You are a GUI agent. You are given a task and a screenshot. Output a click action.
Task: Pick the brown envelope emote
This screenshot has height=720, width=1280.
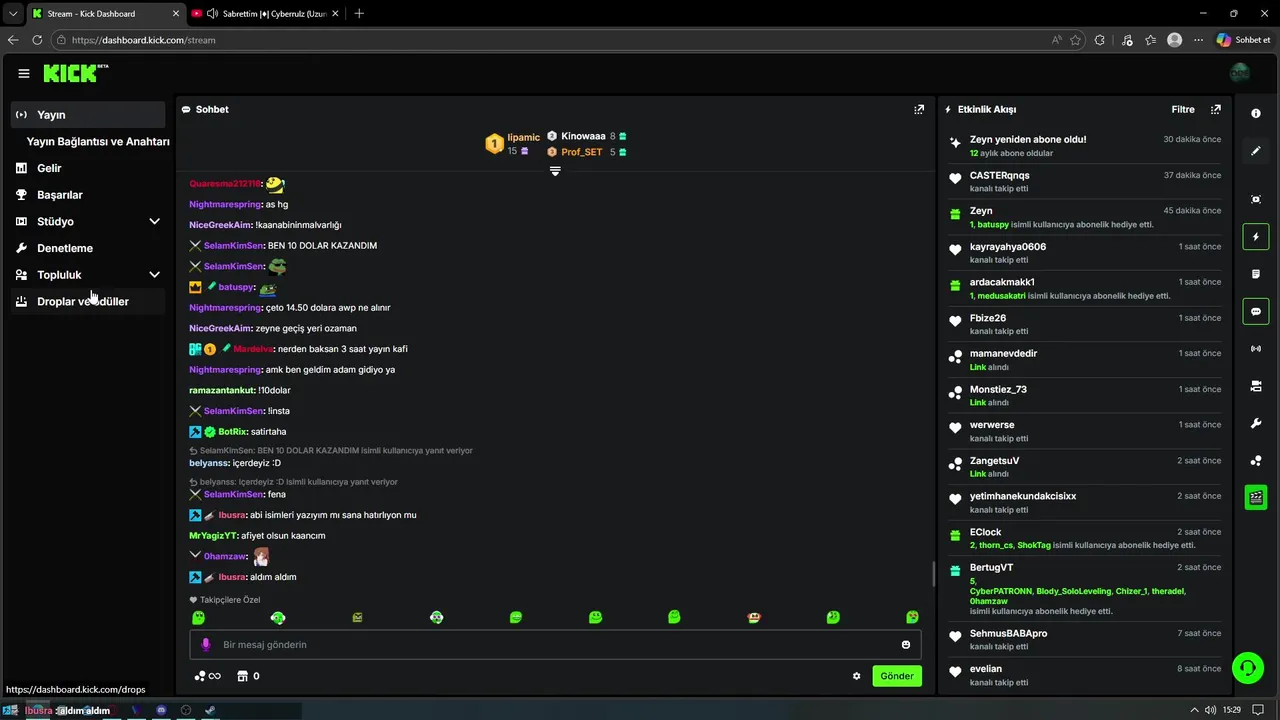(x=357, y=617)
